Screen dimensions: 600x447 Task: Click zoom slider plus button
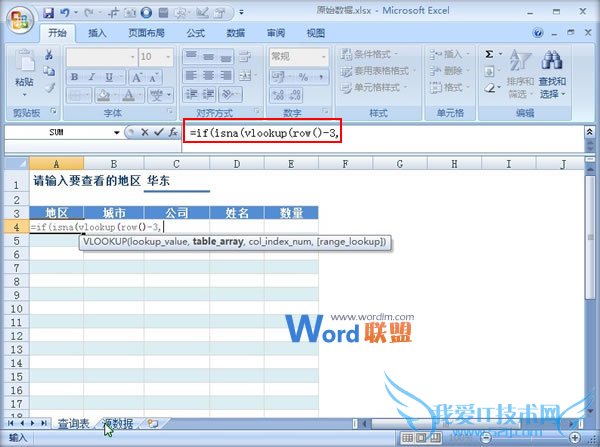[575, 437]
